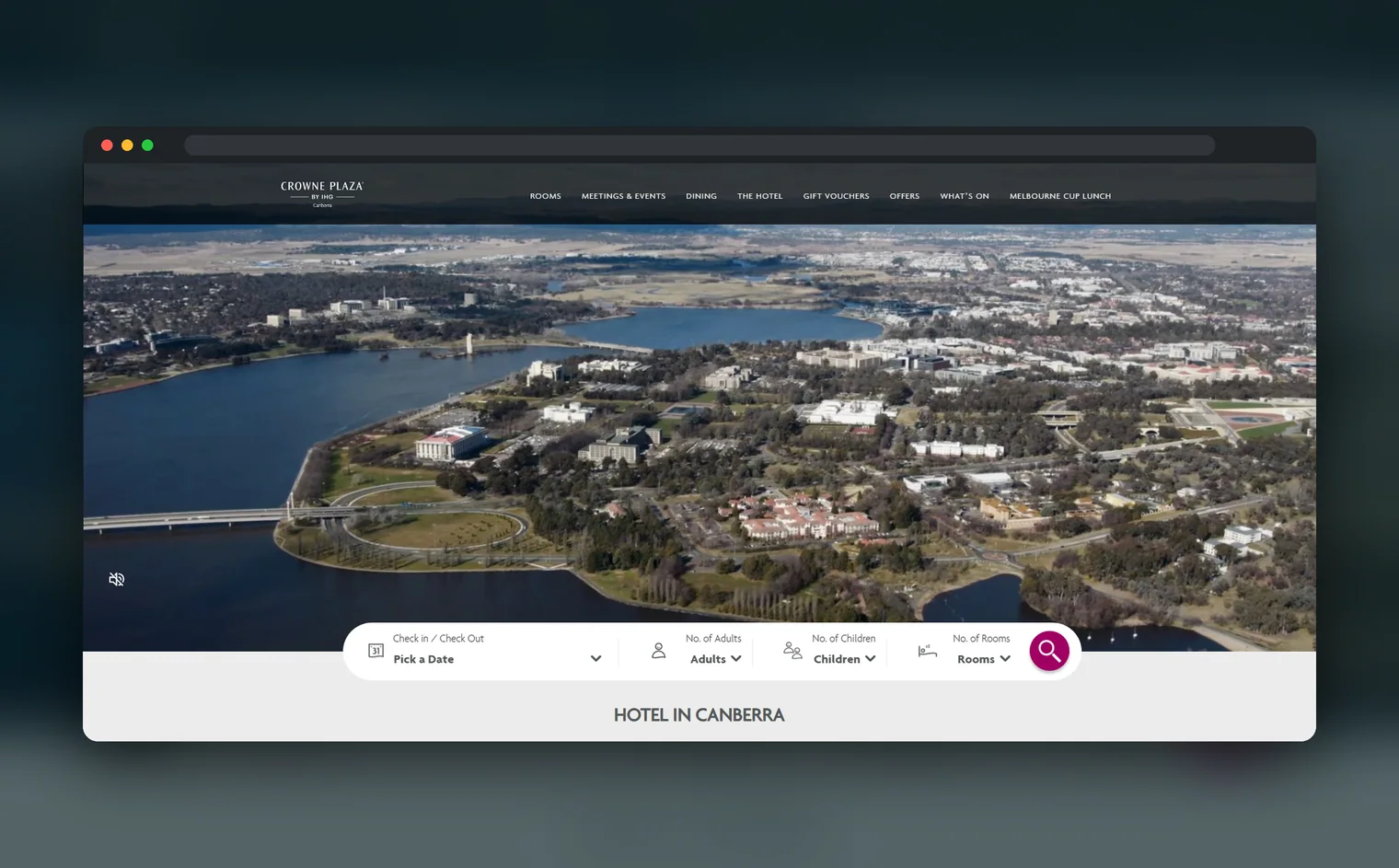Click the children icon in booking bar
Image resolution: width=1399 pixels, height=868 pixels.
pos(792,651)
